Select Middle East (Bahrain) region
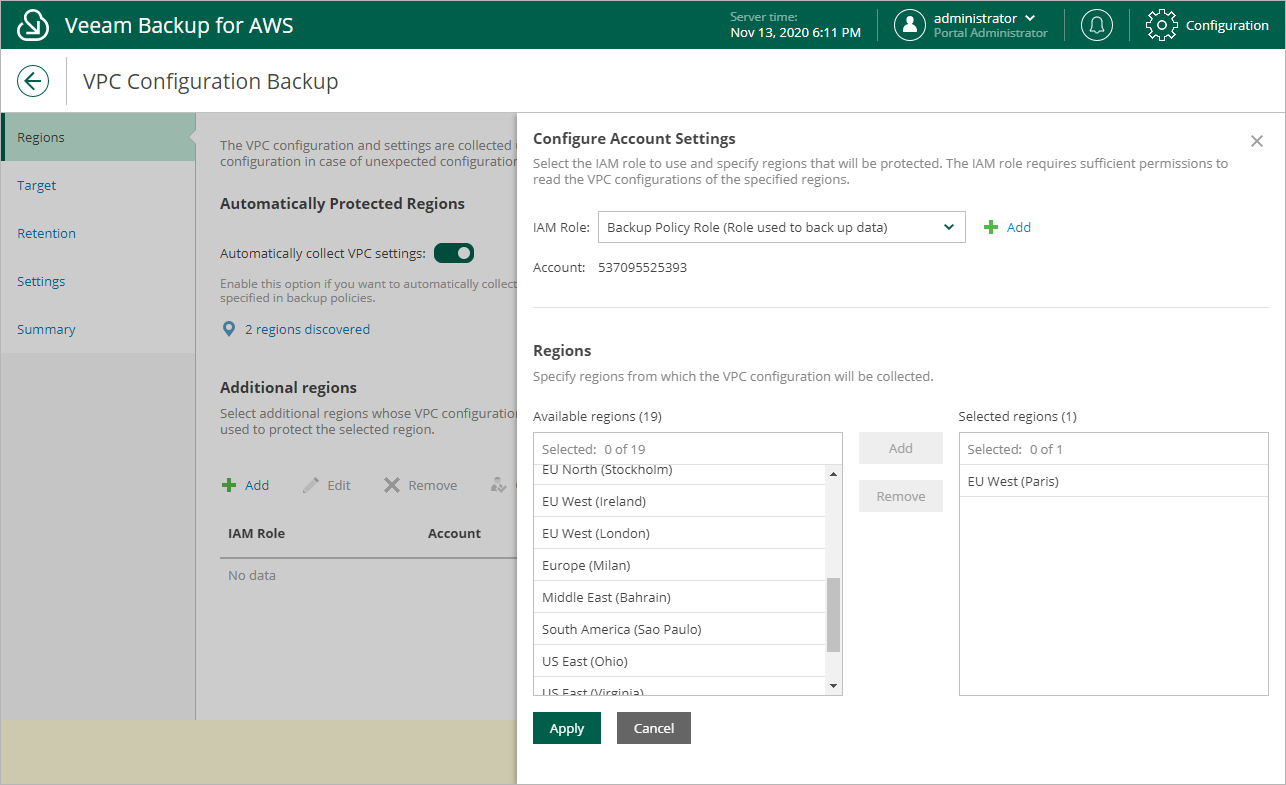The image size is (1286, 785). click(679, 597)
